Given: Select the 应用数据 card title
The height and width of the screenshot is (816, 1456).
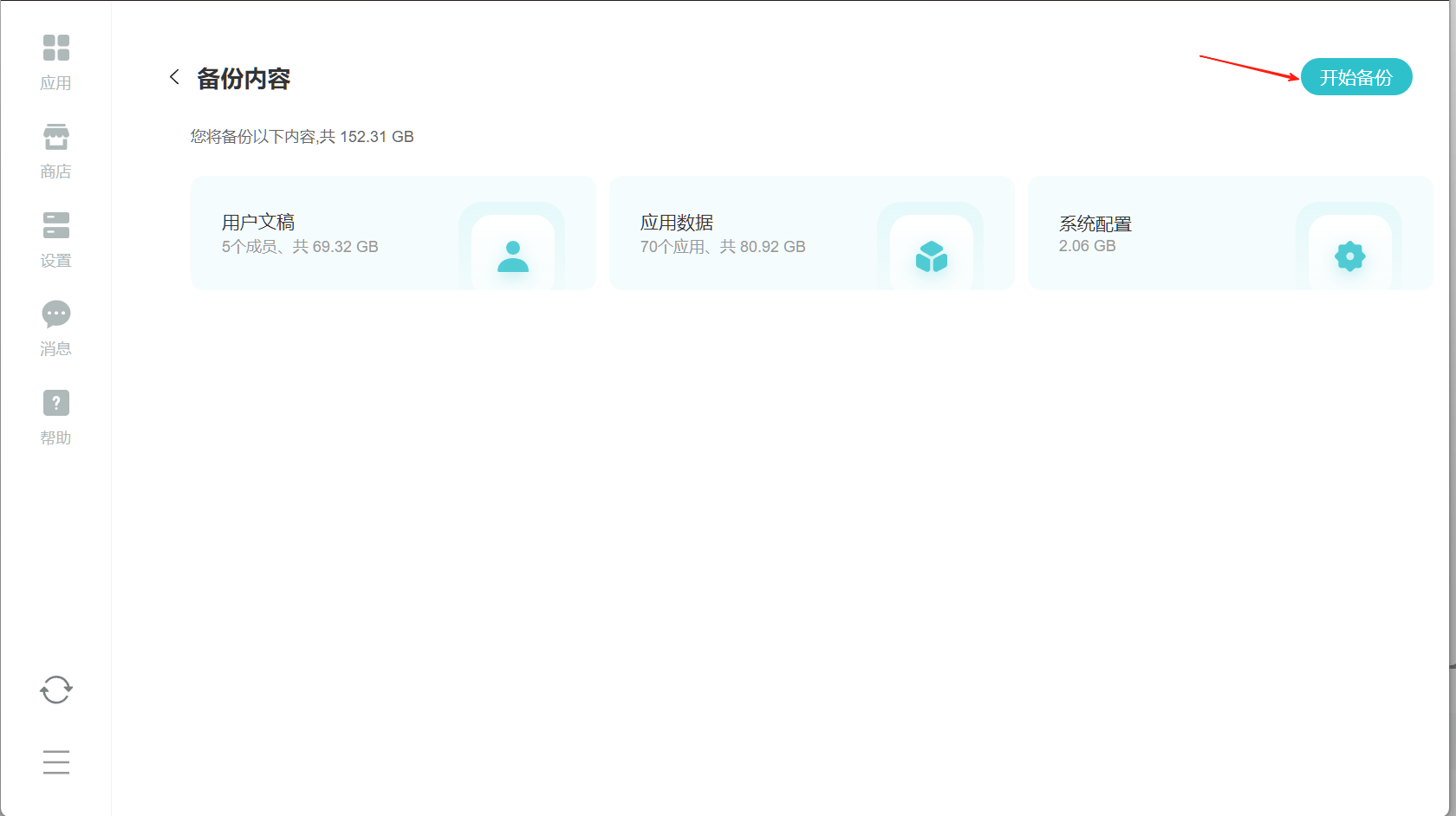Looking at the screenshot, I should 677,223.
